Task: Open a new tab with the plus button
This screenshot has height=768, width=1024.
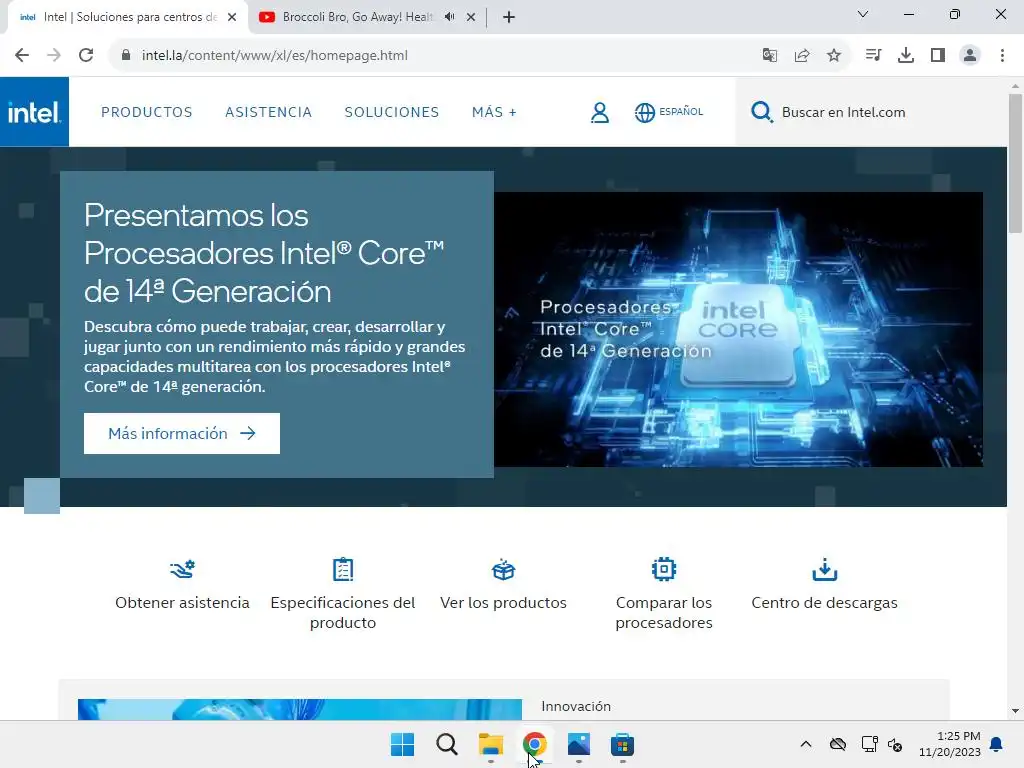Action: click(x=509, y=17)
